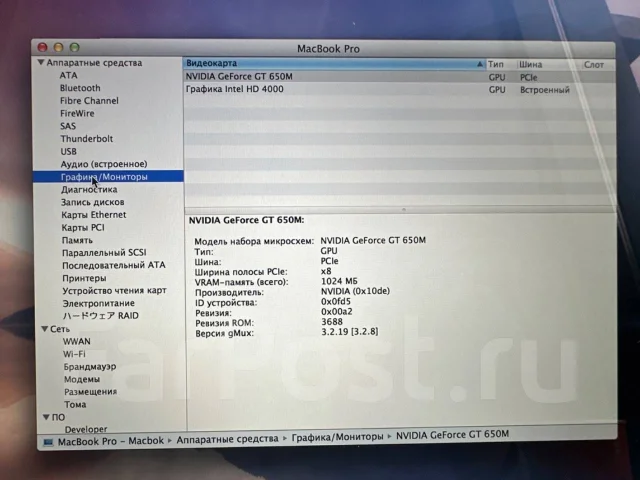Click the gMux version 3.2.19 [3.2.8]
Image resolution: width=640 pixels, height=480 pixels.
click(350, 331)
